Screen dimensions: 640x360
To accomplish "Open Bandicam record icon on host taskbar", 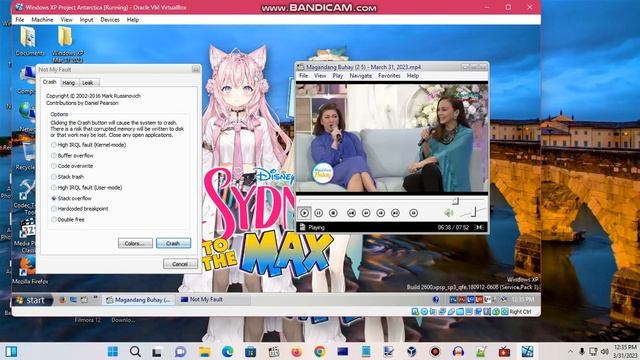I will (x=435, y=351).
